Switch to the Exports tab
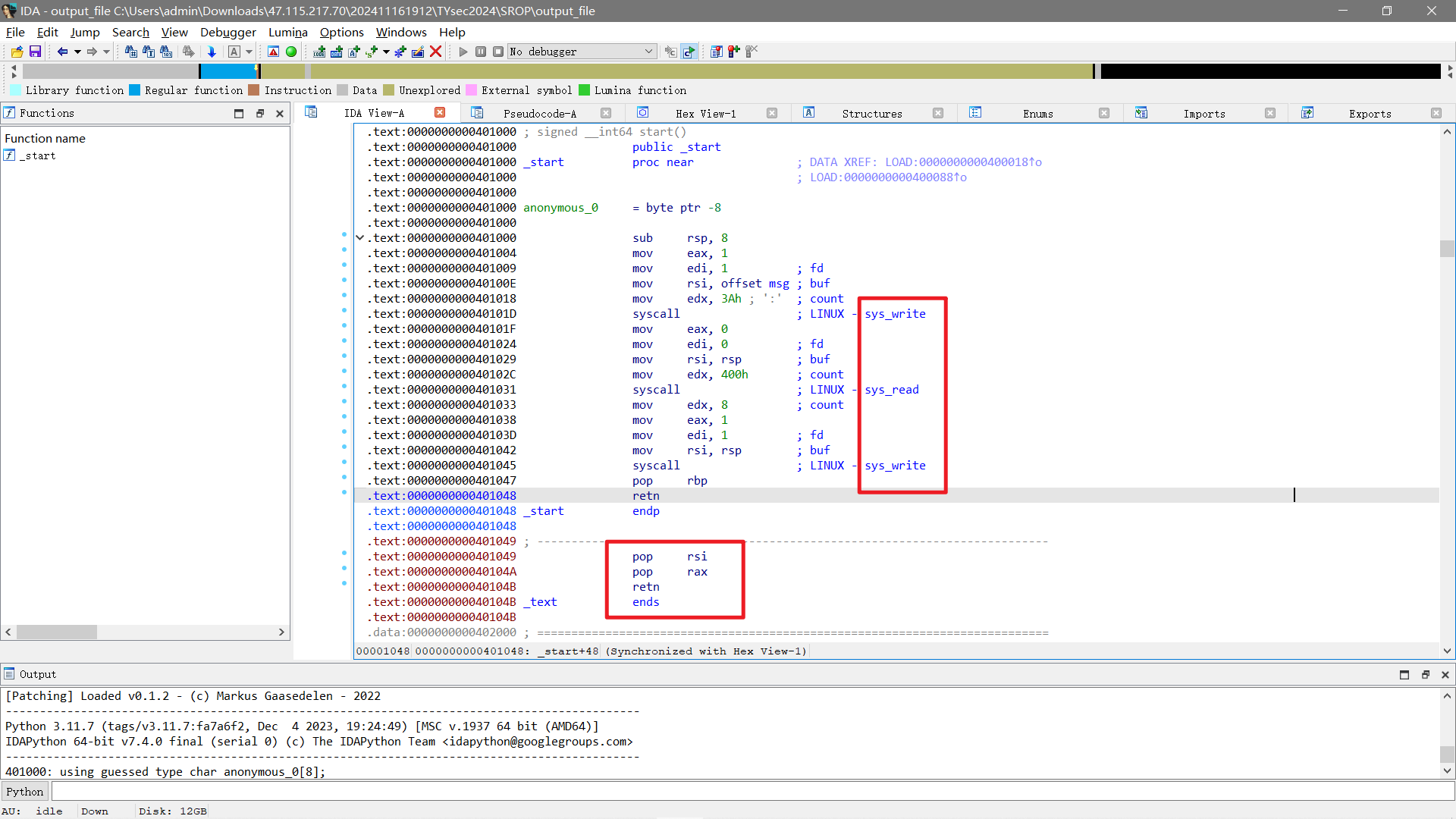 (1370, 114)
